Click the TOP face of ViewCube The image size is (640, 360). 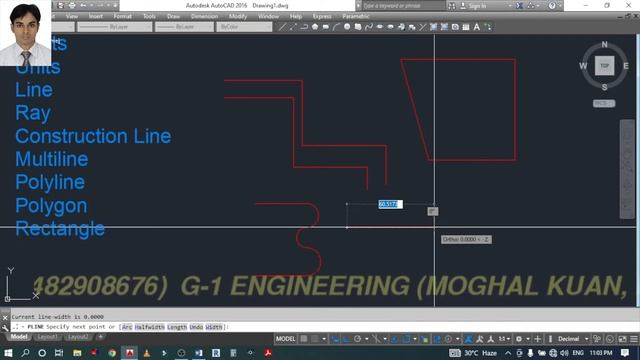click(604, 66)
